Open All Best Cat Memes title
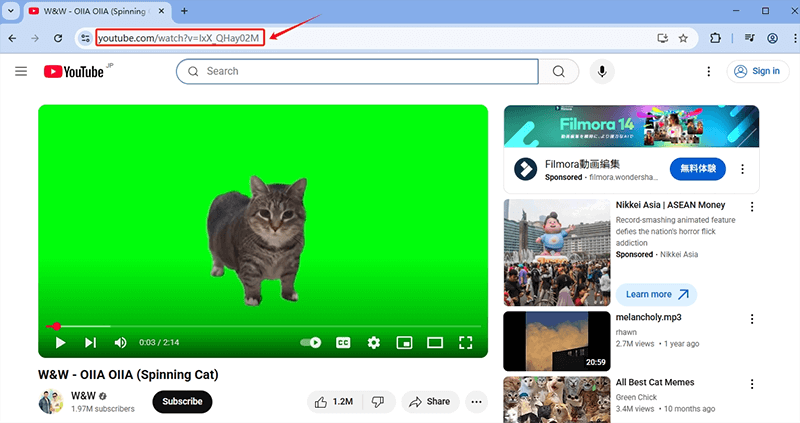This screenshot has height=423, width=800. click(x=655, y=382)
